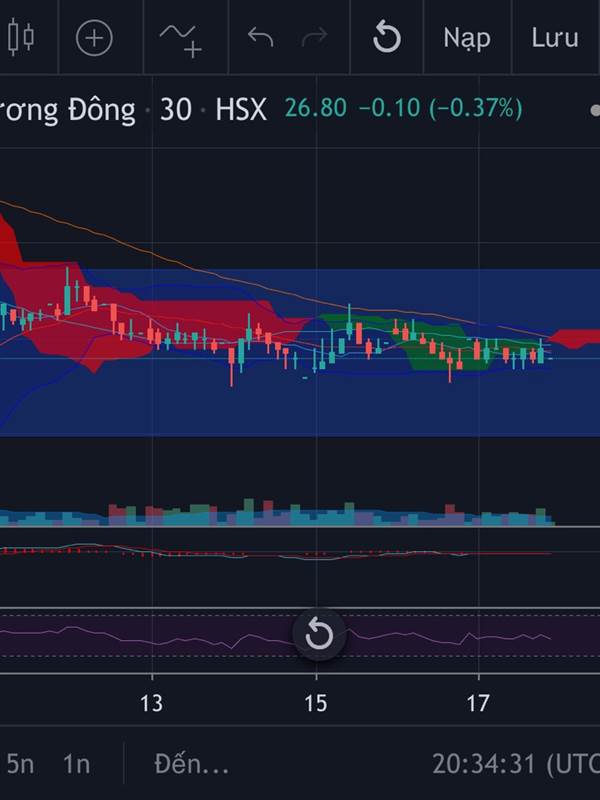Image resolution: width=600 pixels, height=800 pixels.
Task: Click the reset/replay circular arrow in toolbar
Action: tap(387, 37)
